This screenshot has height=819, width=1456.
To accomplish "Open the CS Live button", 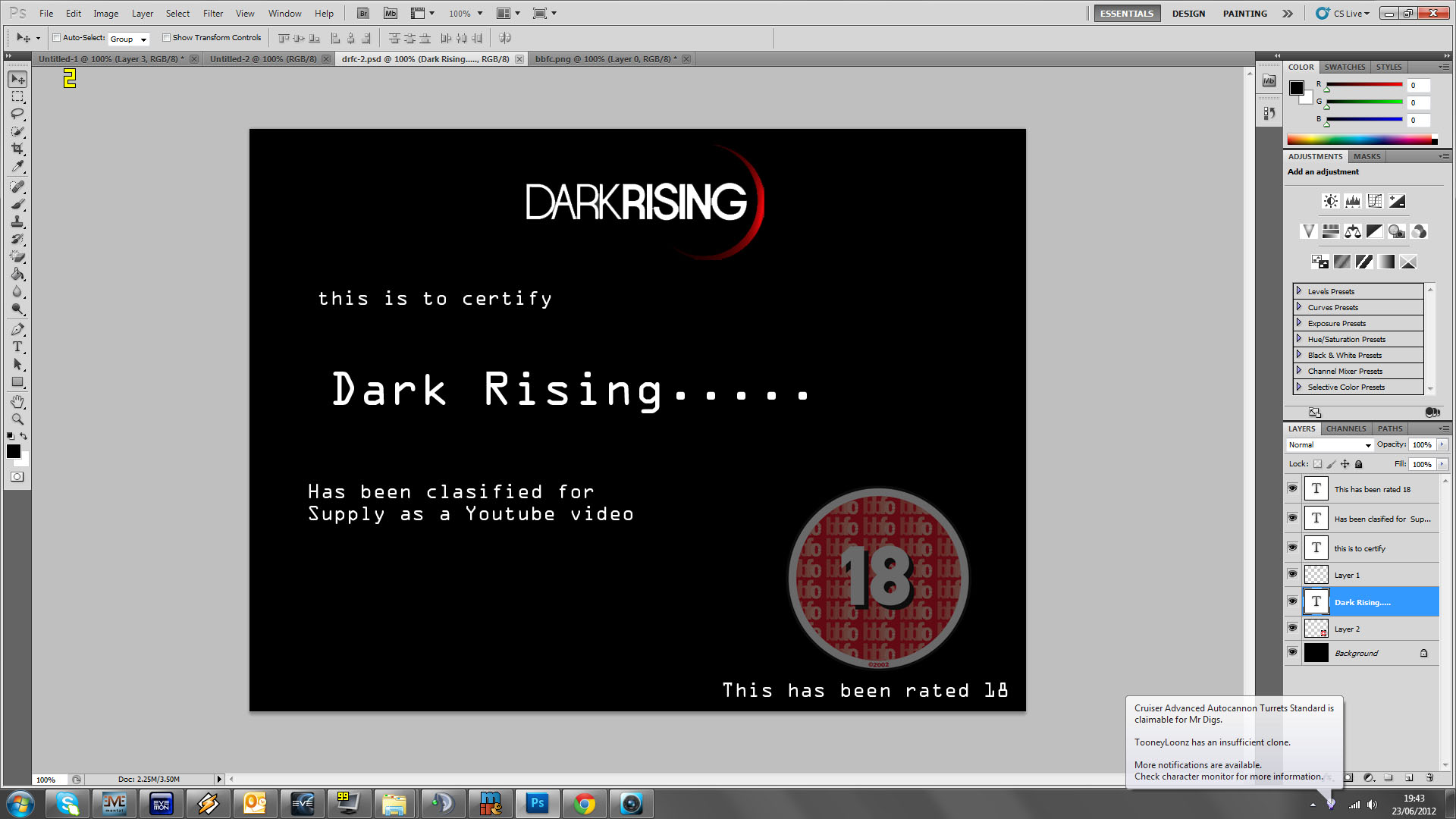I will 1345,14.
